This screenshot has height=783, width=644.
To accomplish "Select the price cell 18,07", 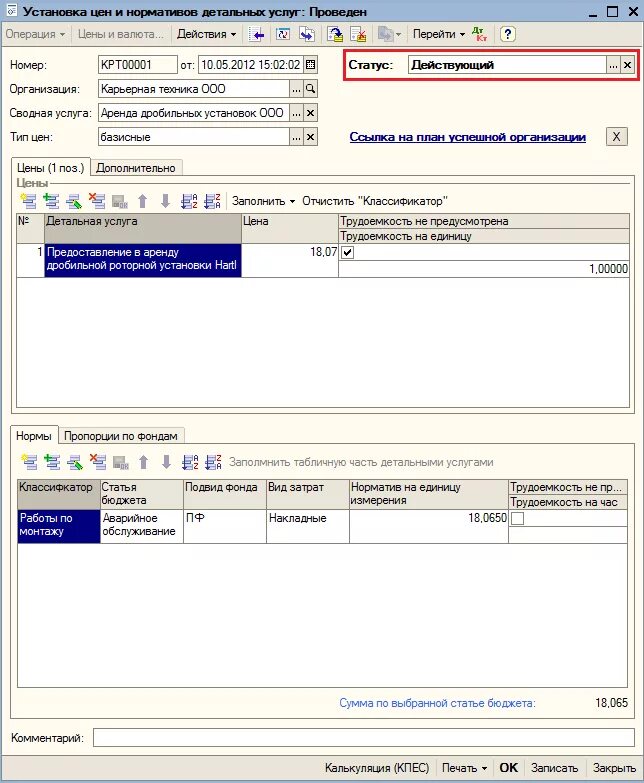I will [290, 260].
